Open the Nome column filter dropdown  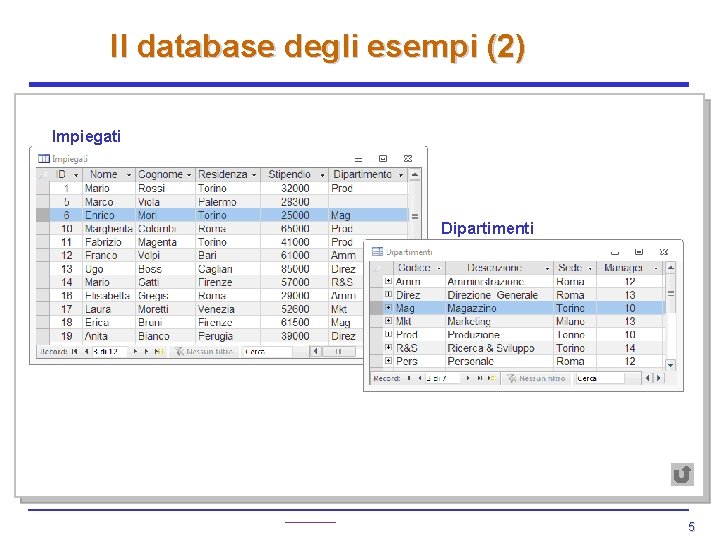129,175
